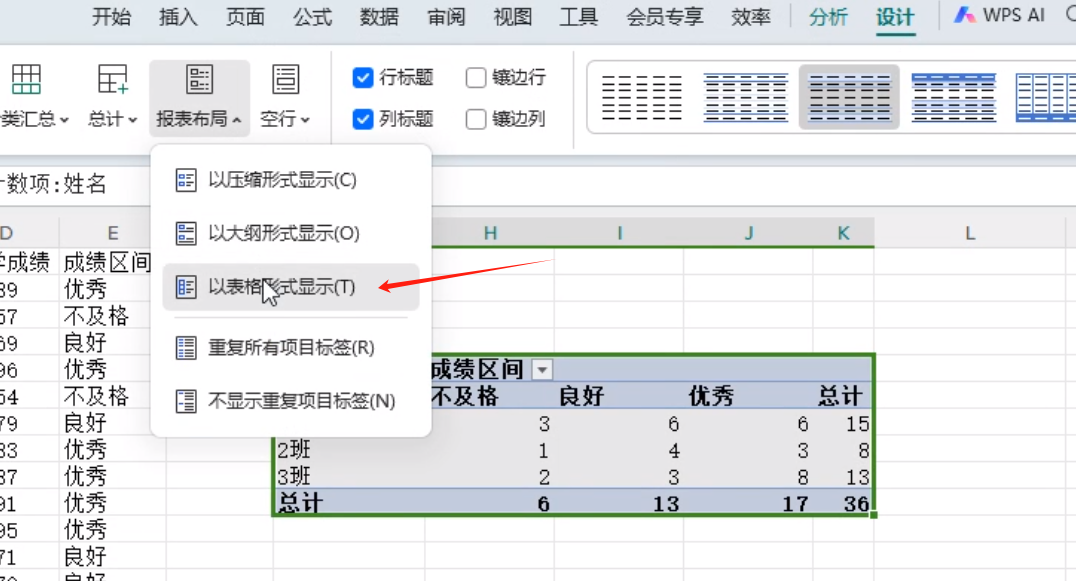Select the 设计 tab
This screenshot has height=581, width=1076.
895,16
